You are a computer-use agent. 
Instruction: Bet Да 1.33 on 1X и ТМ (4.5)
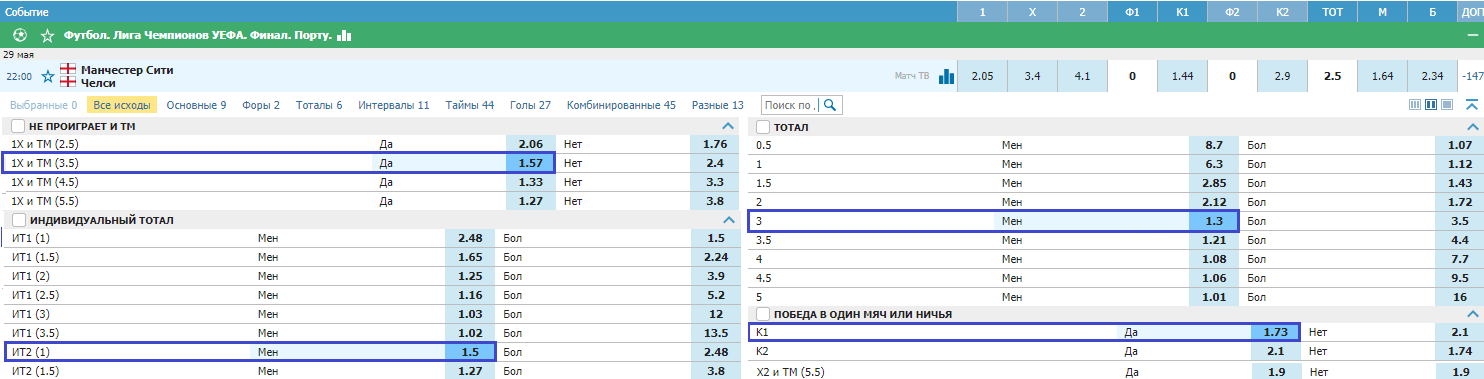click(x=530, y=182)
